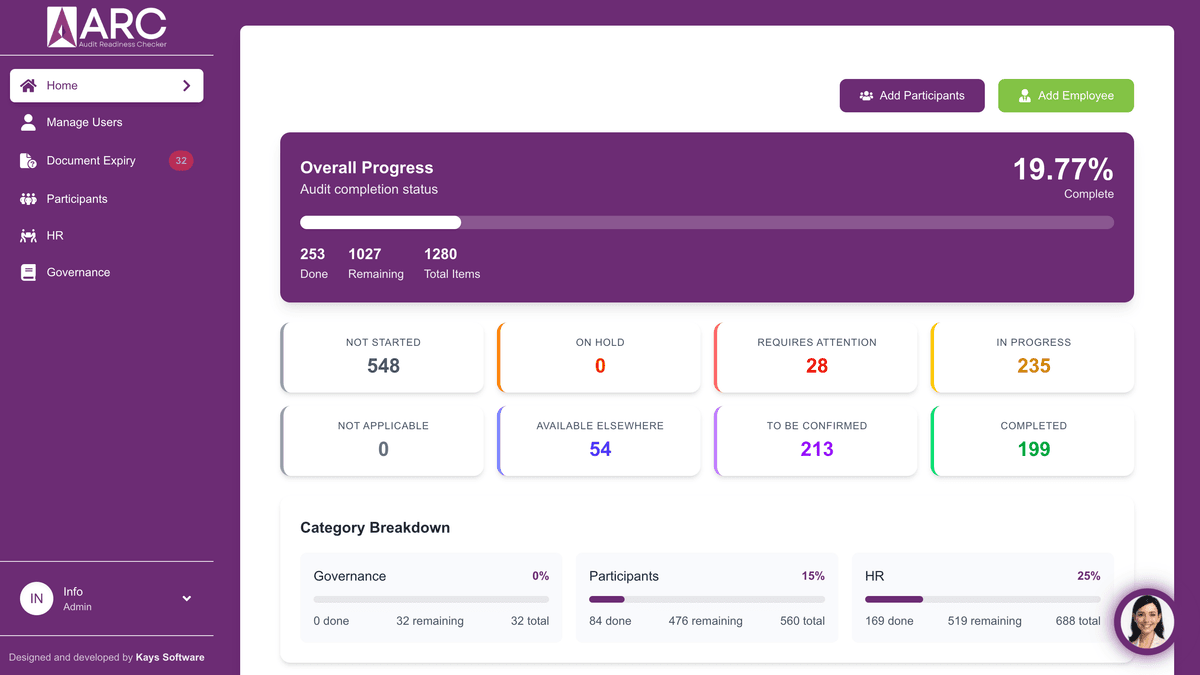Click the Manage Users person icon

pyautogui.click(x=28, y=122)
